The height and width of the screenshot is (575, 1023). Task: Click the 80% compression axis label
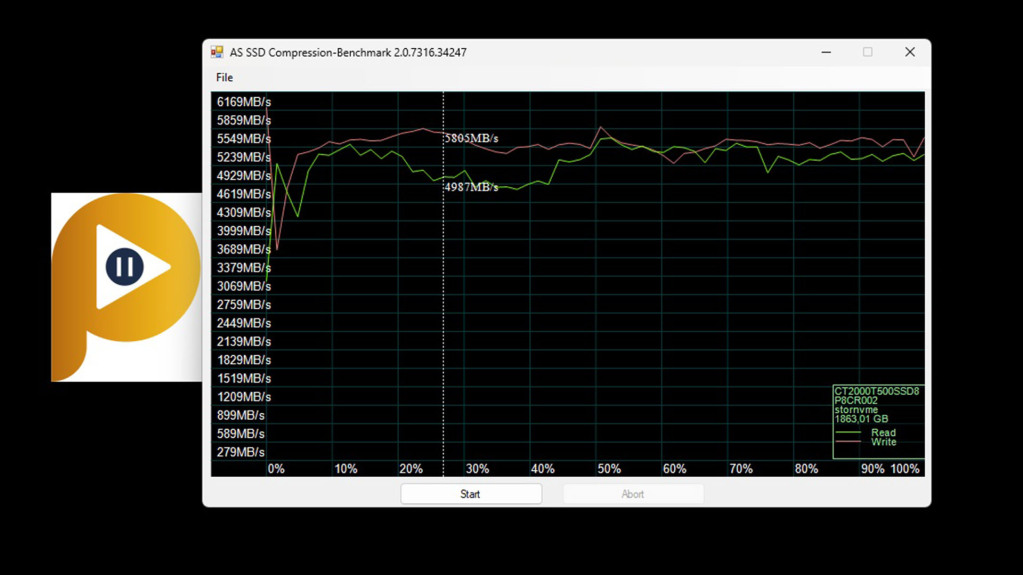point(806,469)
